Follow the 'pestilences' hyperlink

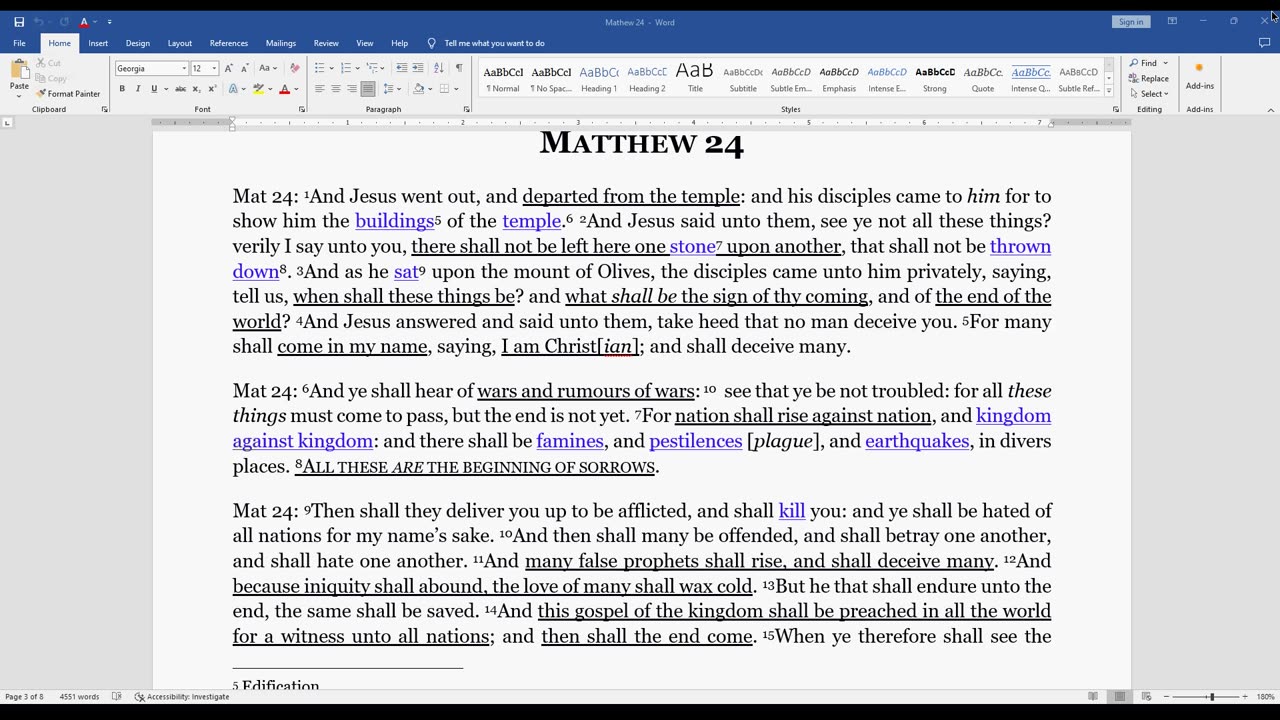click(695, 441)
